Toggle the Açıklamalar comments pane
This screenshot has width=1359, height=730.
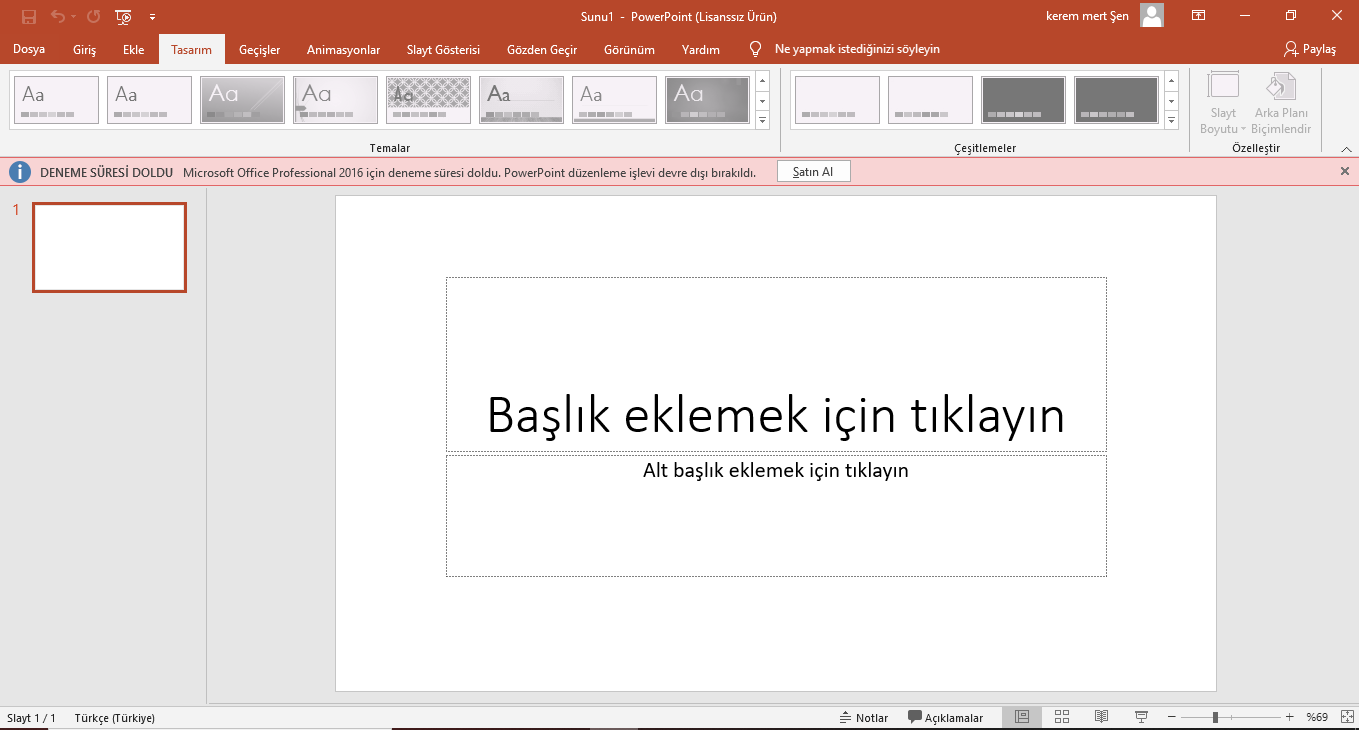(945, 717)
